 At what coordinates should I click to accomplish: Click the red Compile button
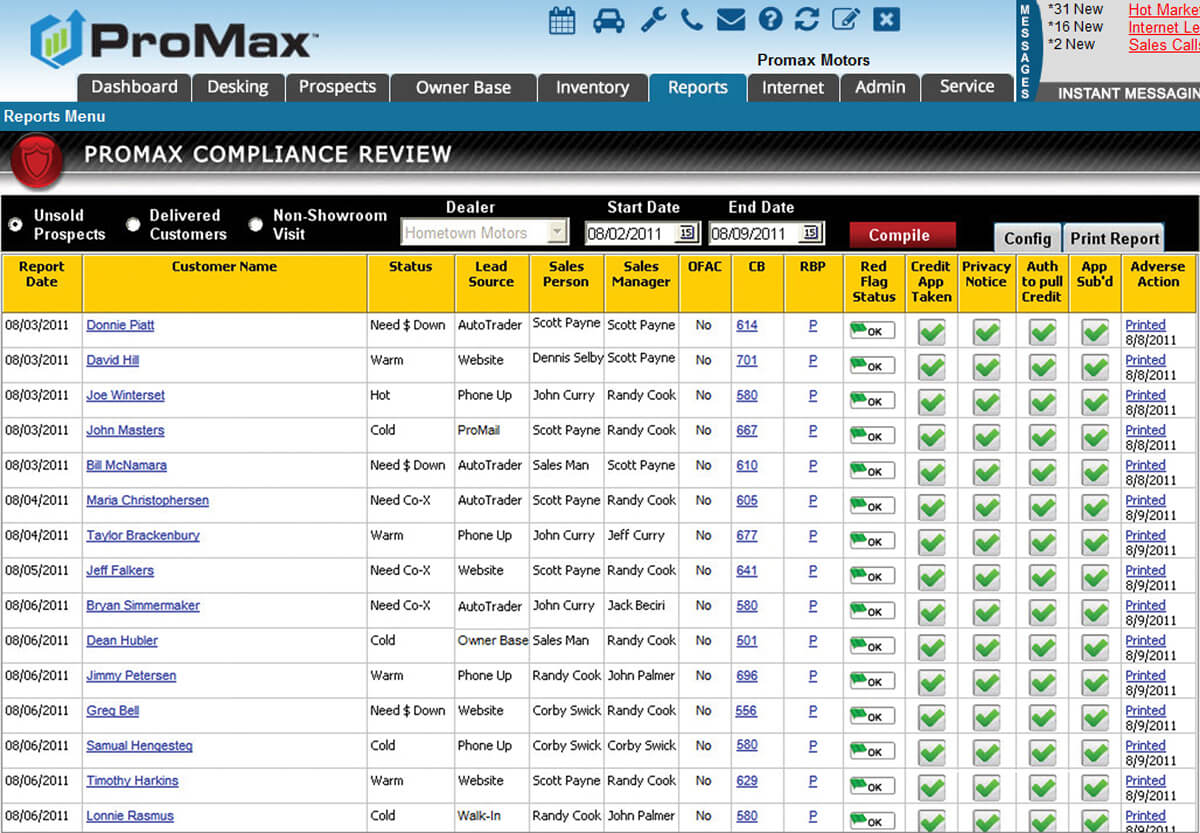tap(902, 235)
